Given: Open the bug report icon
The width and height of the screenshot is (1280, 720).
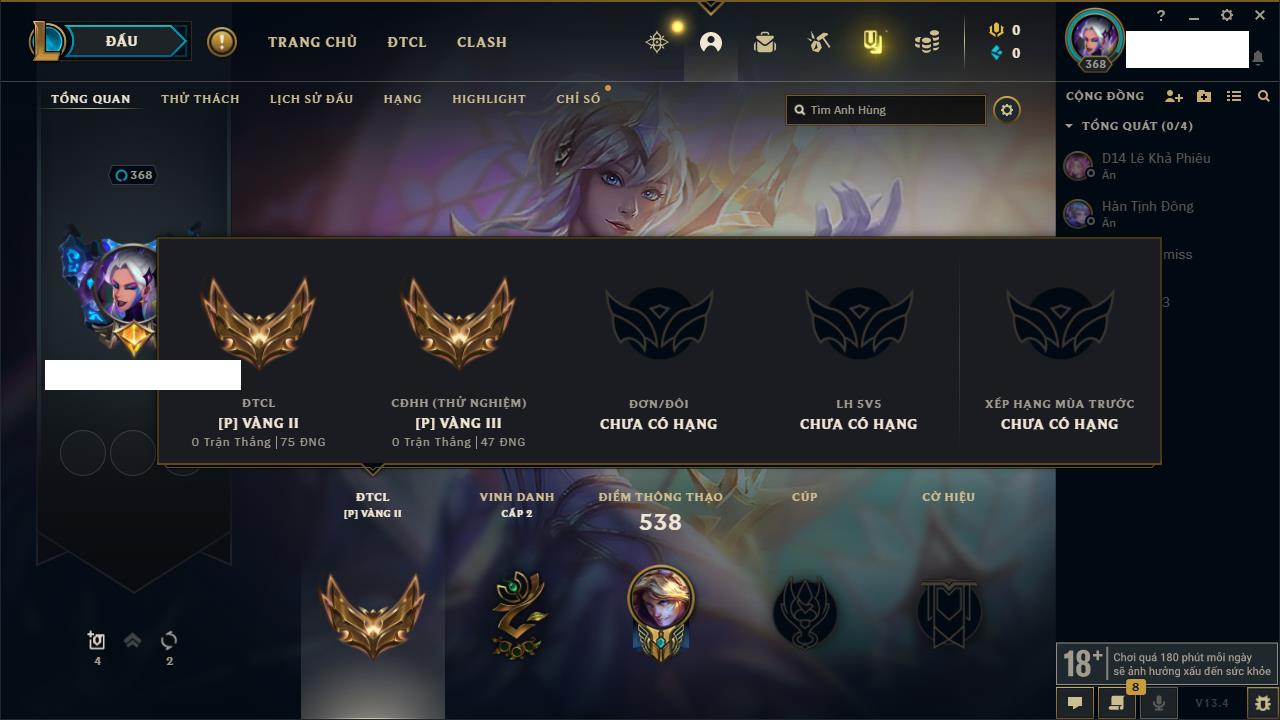Looking at the screenshot, I should click(x=1262, y=703).
